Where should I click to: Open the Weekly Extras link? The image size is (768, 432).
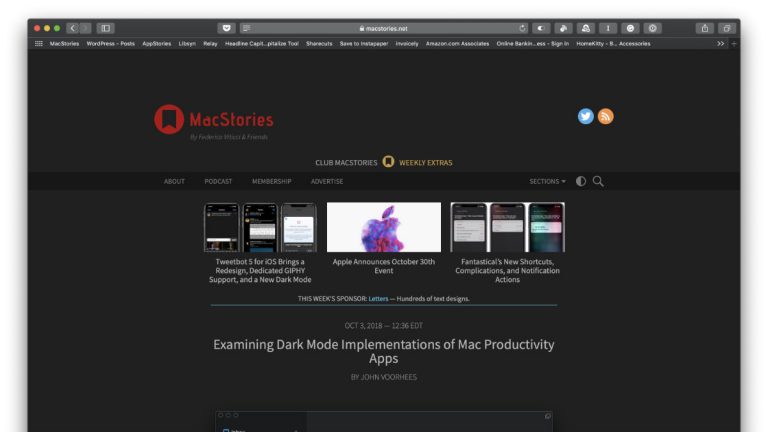pos(426,163)
